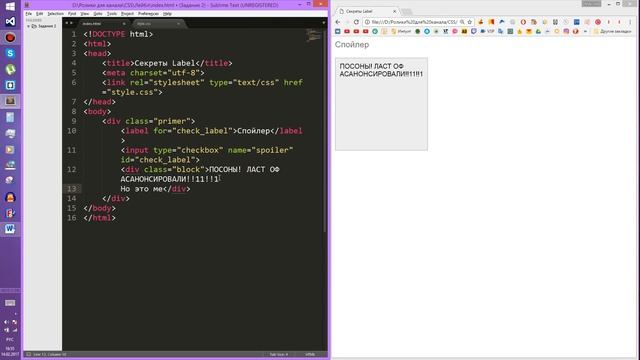This screenshot has width=640, height=360.
Task: Open Skype from the taskbar
Action: 10,53
